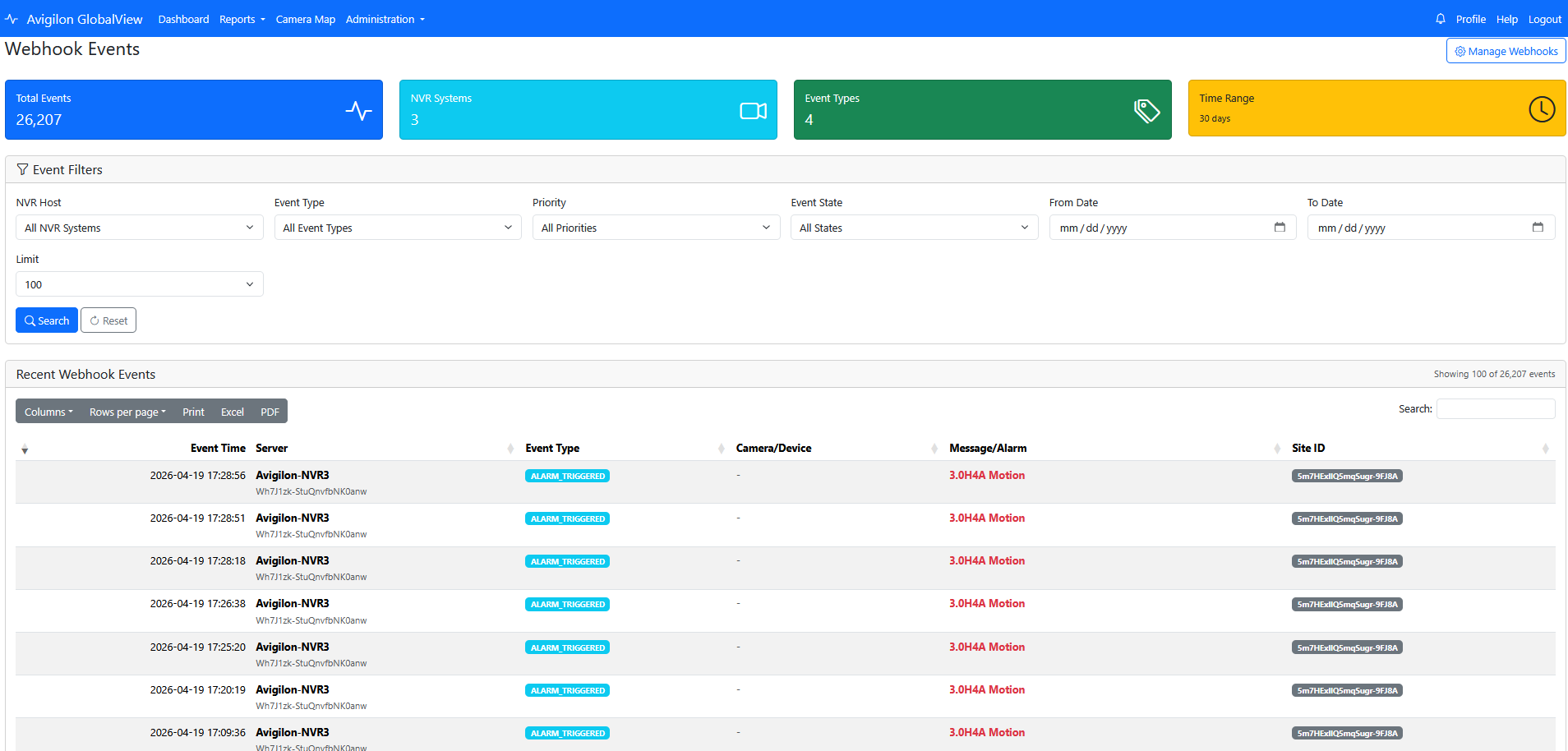Screen dimensions: 1568x751
Task: Sort by Server column arrows
Action: [x=511, y=449]
